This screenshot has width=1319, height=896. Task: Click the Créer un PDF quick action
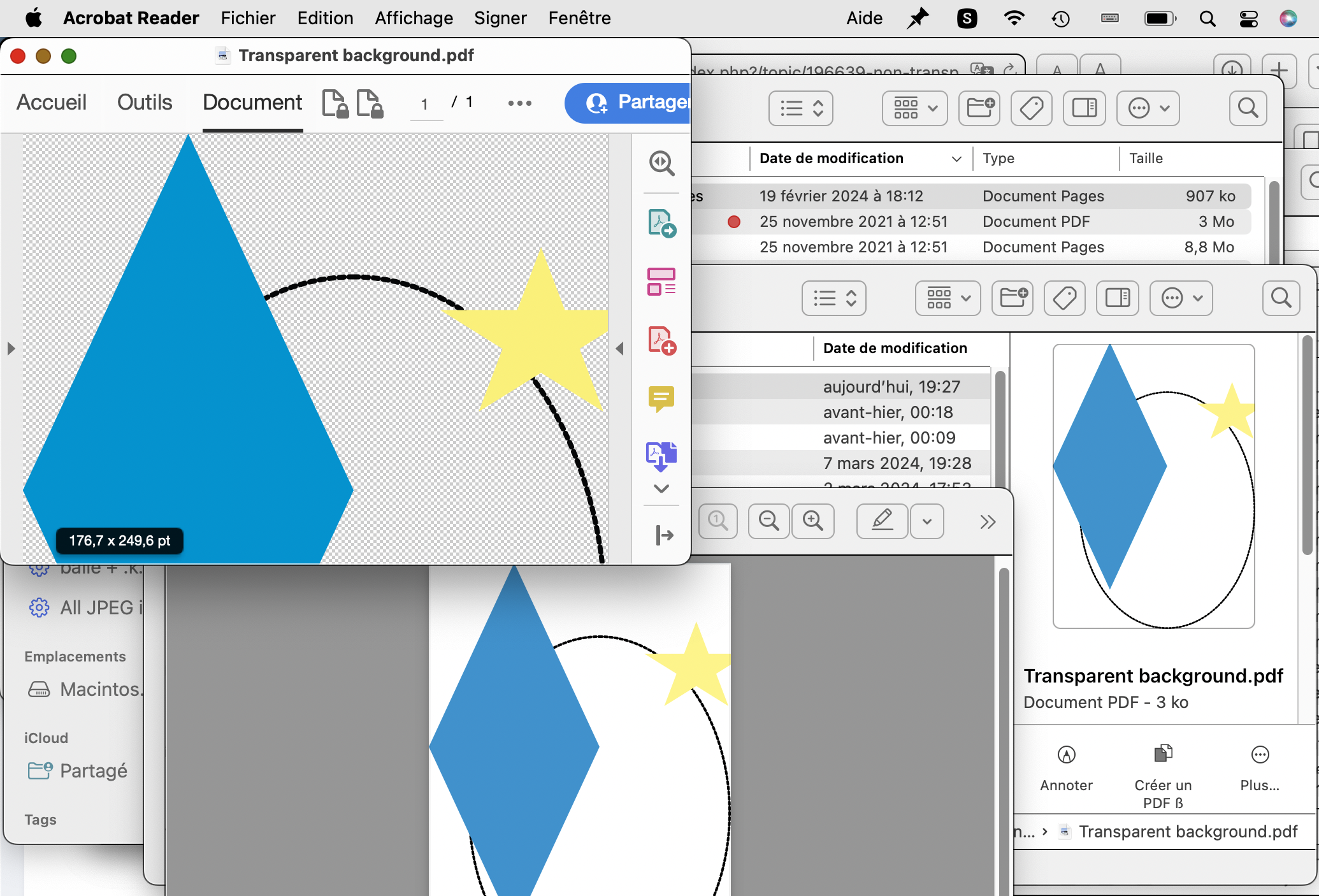1163,777
